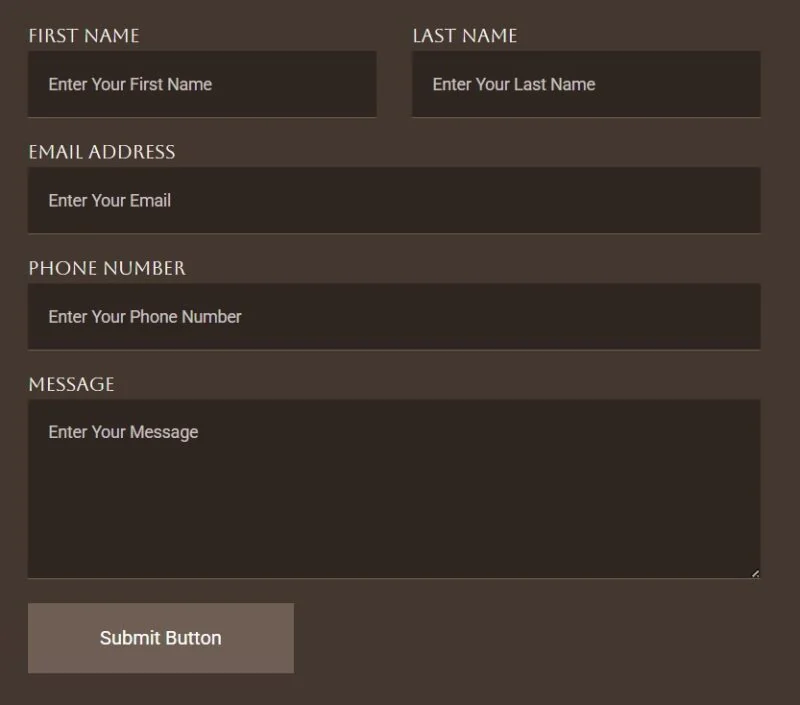Viewport: 800px width, 705px height.
Task: Click the 'Submit Button' text label
Action: coord(161,638)
